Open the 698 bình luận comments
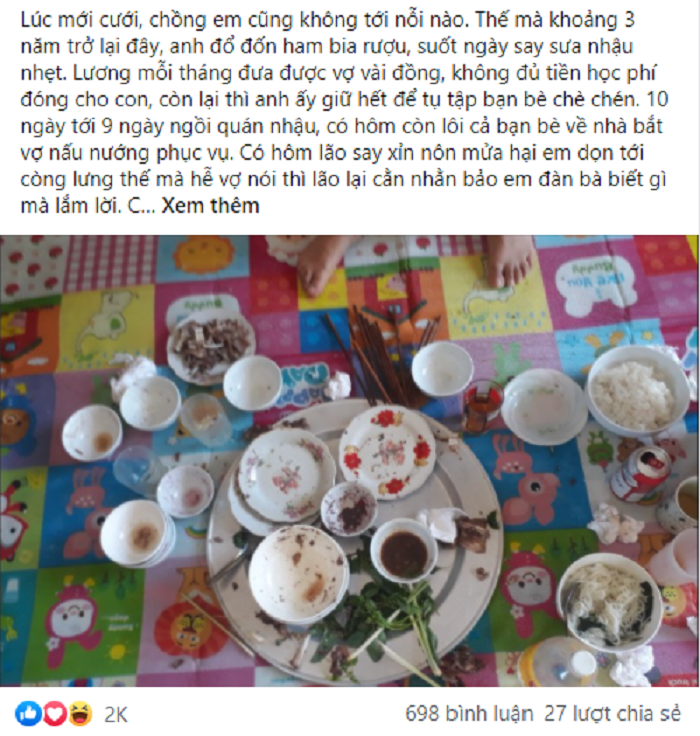 coord(469,713)
